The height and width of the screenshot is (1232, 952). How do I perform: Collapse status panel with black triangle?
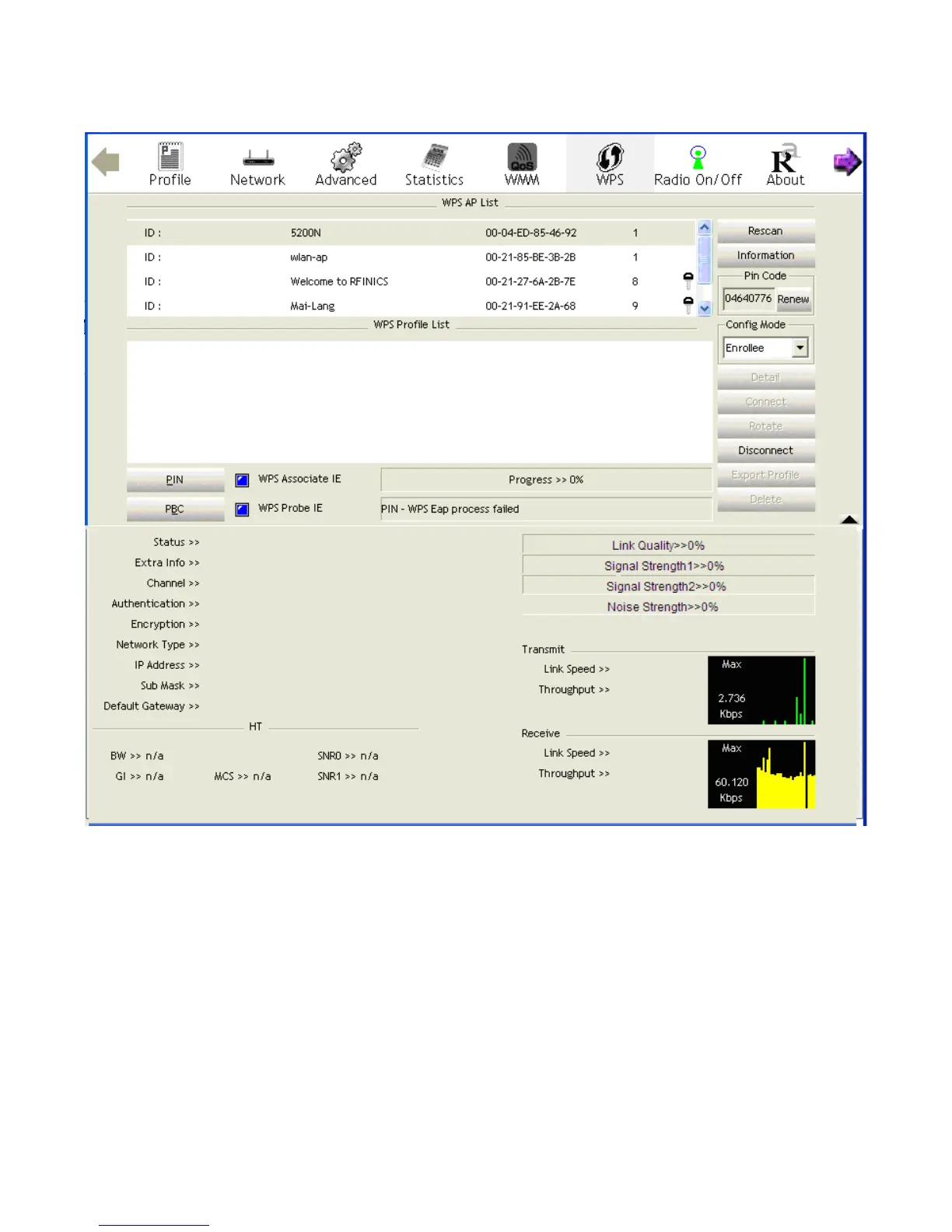[849, 520]
